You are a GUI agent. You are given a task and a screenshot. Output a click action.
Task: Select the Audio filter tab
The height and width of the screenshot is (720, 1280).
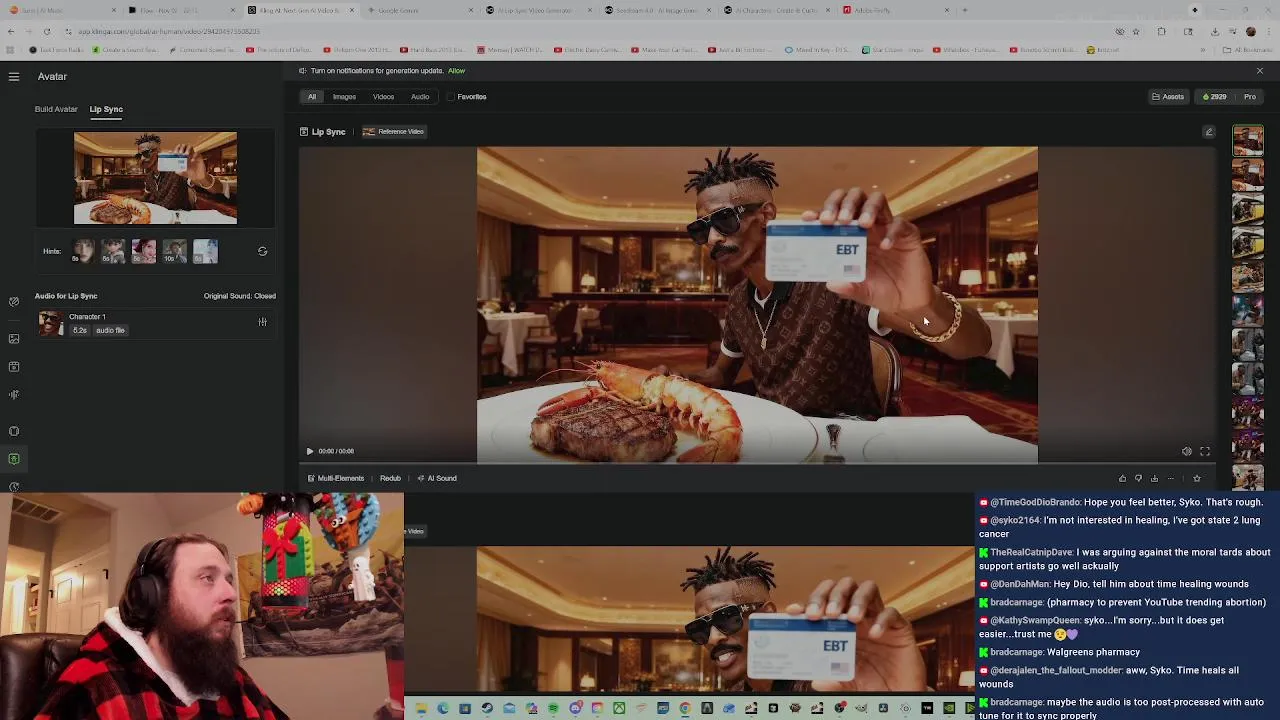420,97
